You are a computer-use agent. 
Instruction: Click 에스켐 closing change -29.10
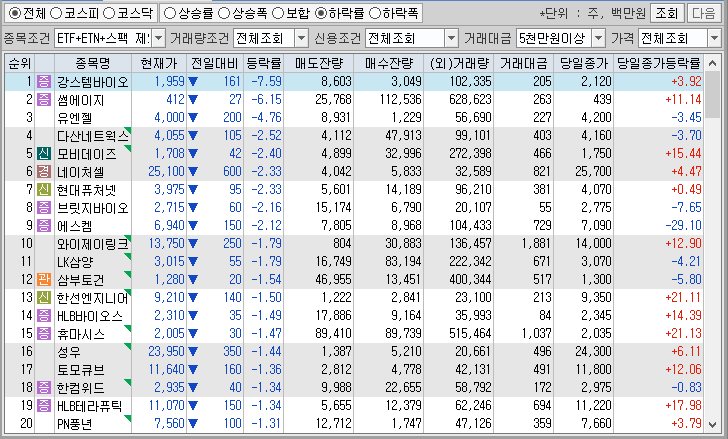click(683, 226)
